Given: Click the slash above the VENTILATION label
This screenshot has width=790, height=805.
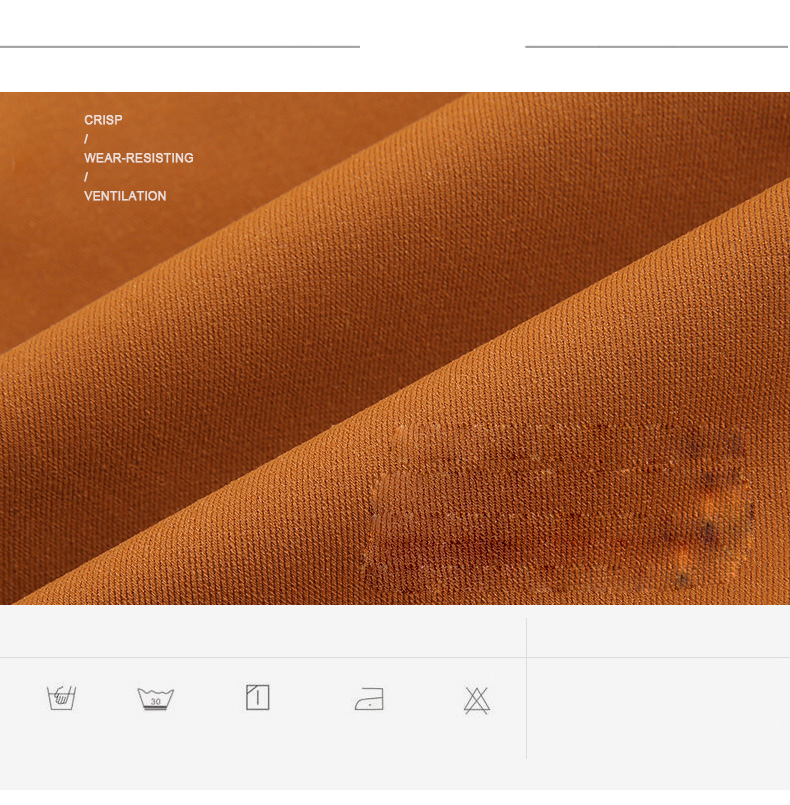Looking at the screenshot, I should pos(86,177).
